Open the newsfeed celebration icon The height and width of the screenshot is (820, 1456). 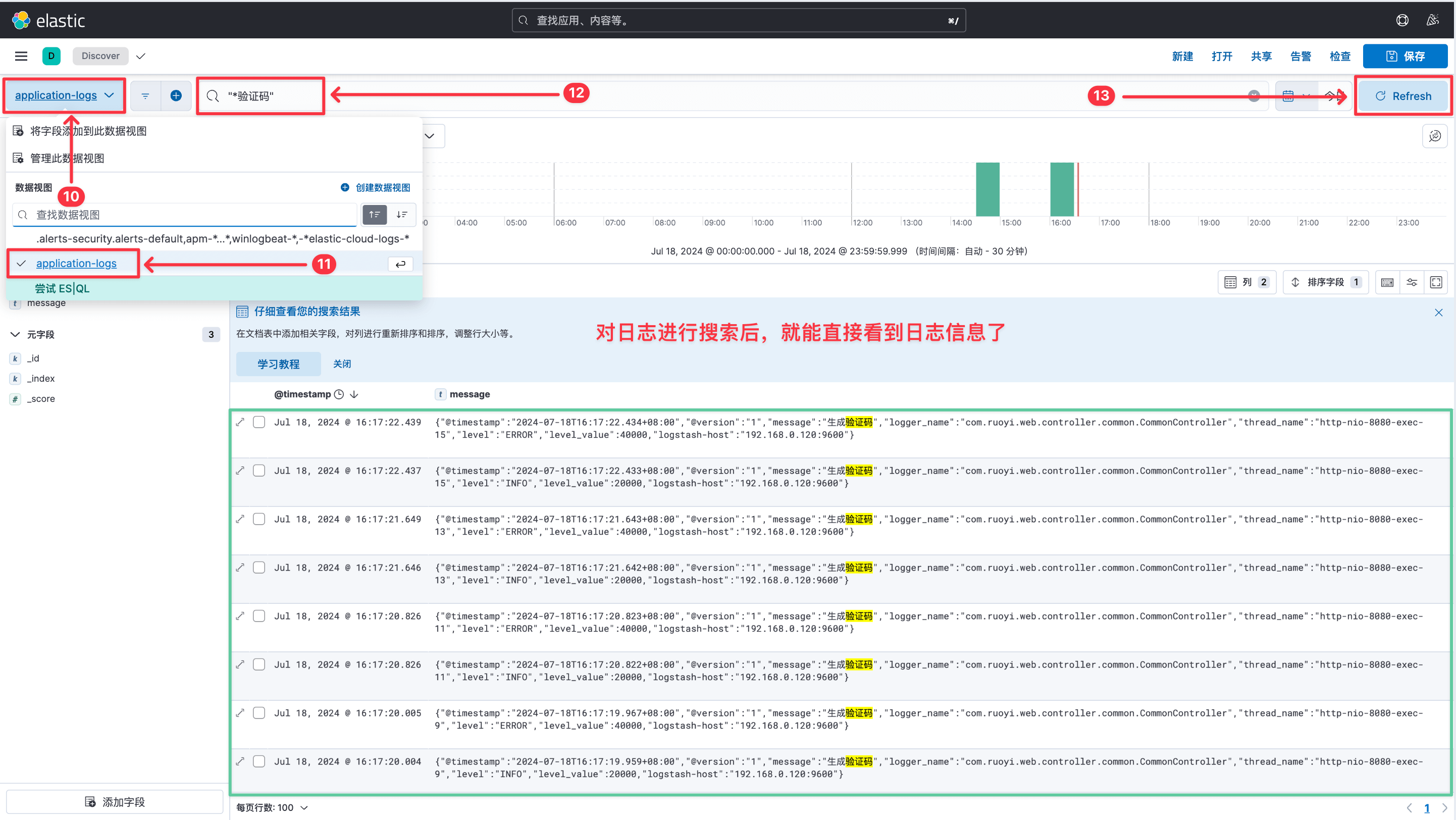[x=1432, y=21]
